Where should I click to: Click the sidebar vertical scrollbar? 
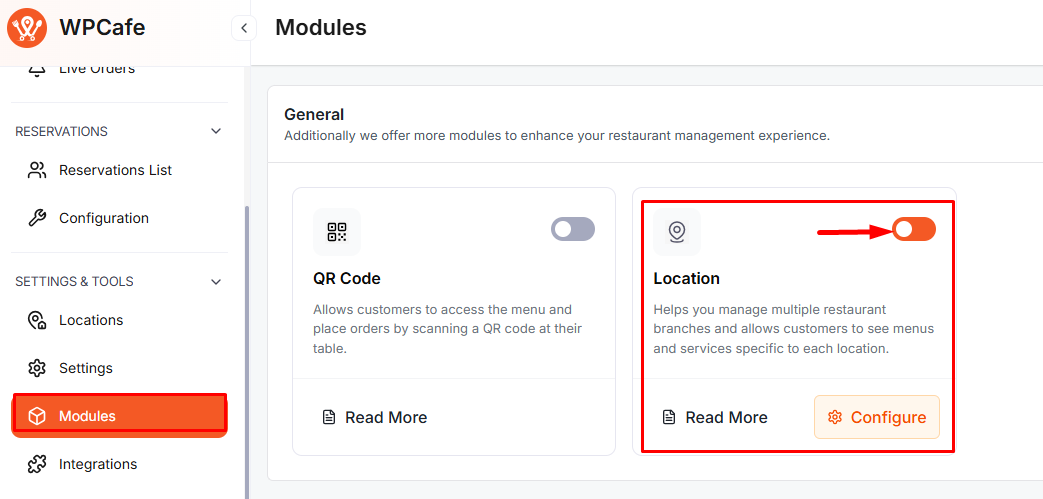click(247, 350)
